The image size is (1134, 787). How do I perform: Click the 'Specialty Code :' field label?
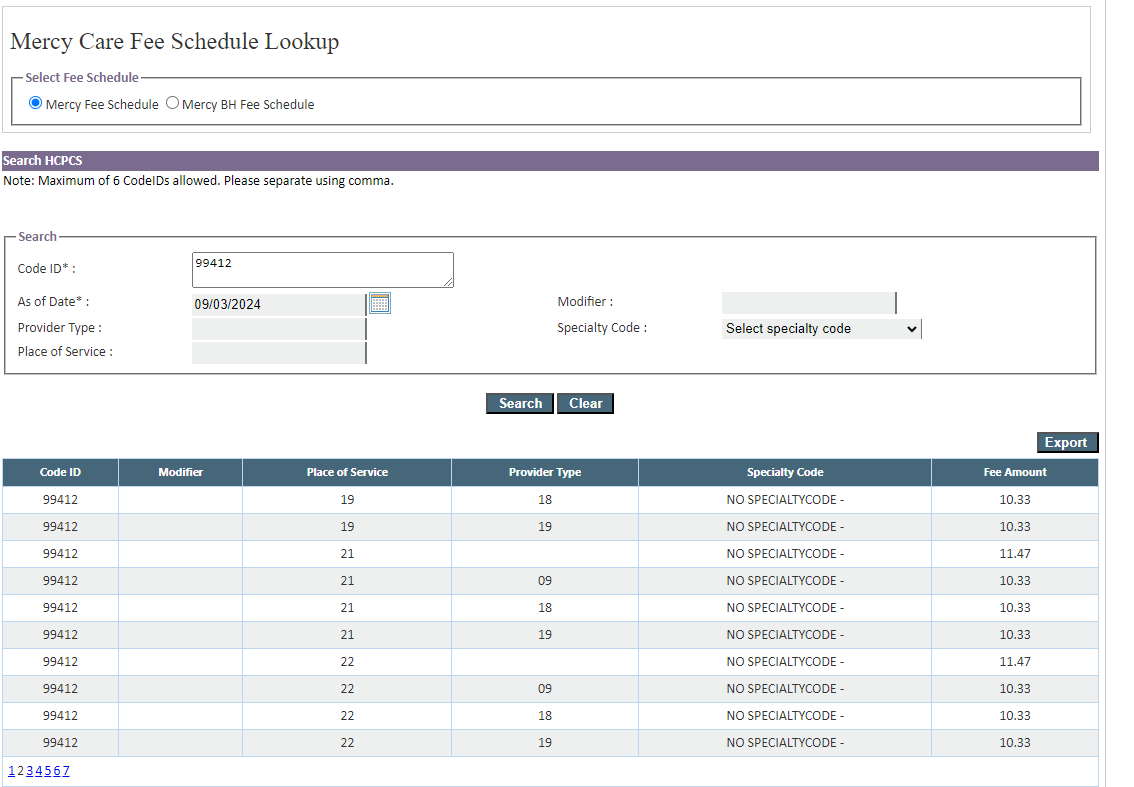[602, 328]
